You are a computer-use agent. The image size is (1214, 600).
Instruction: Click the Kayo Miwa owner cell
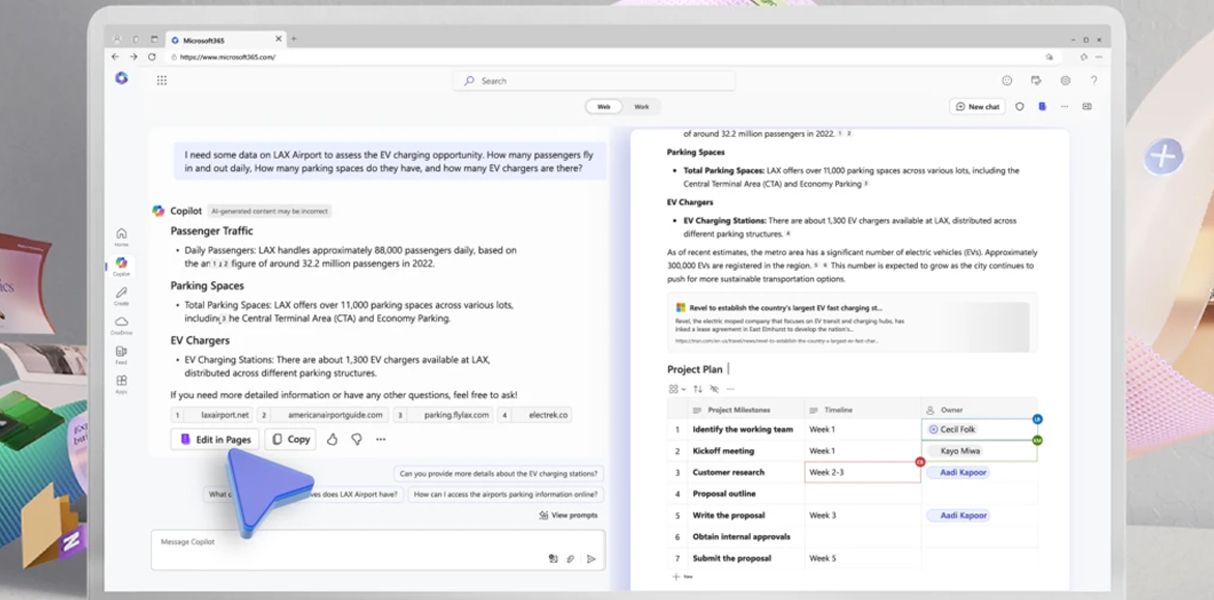978,451
